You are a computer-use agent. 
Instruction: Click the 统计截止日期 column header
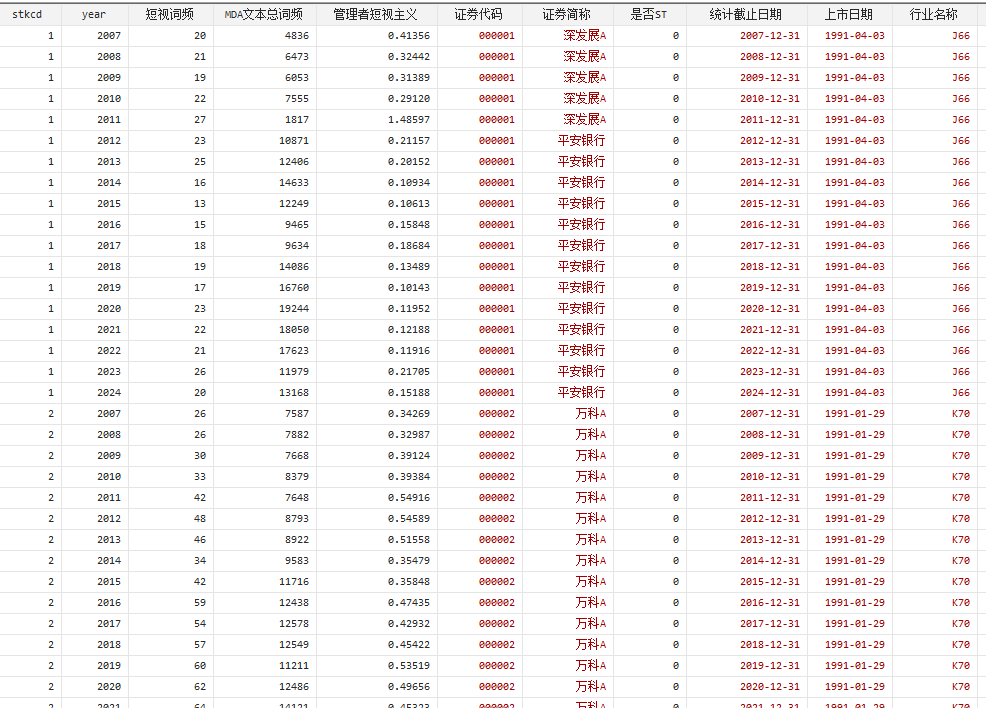point(746,14)
